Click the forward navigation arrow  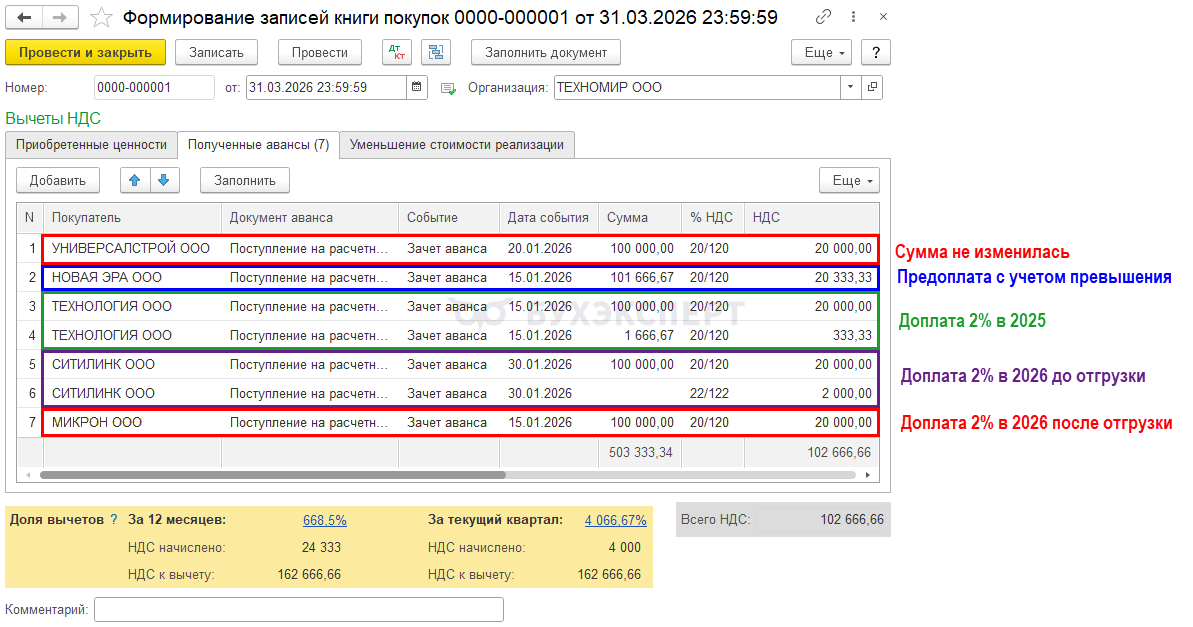60,18
